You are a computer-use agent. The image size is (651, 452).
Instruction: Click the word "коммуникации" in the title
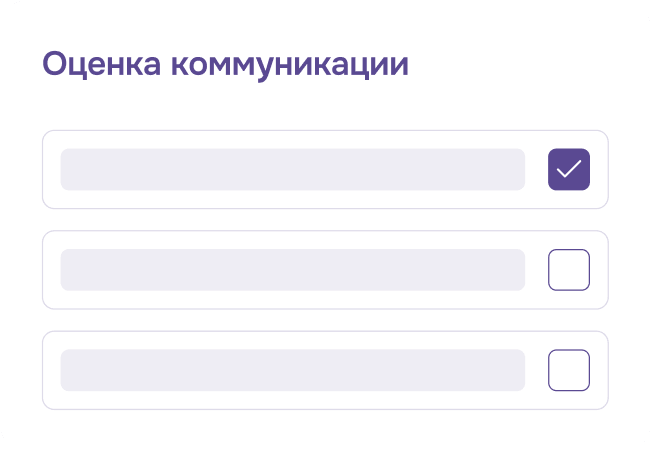click(x=290, y=66)
